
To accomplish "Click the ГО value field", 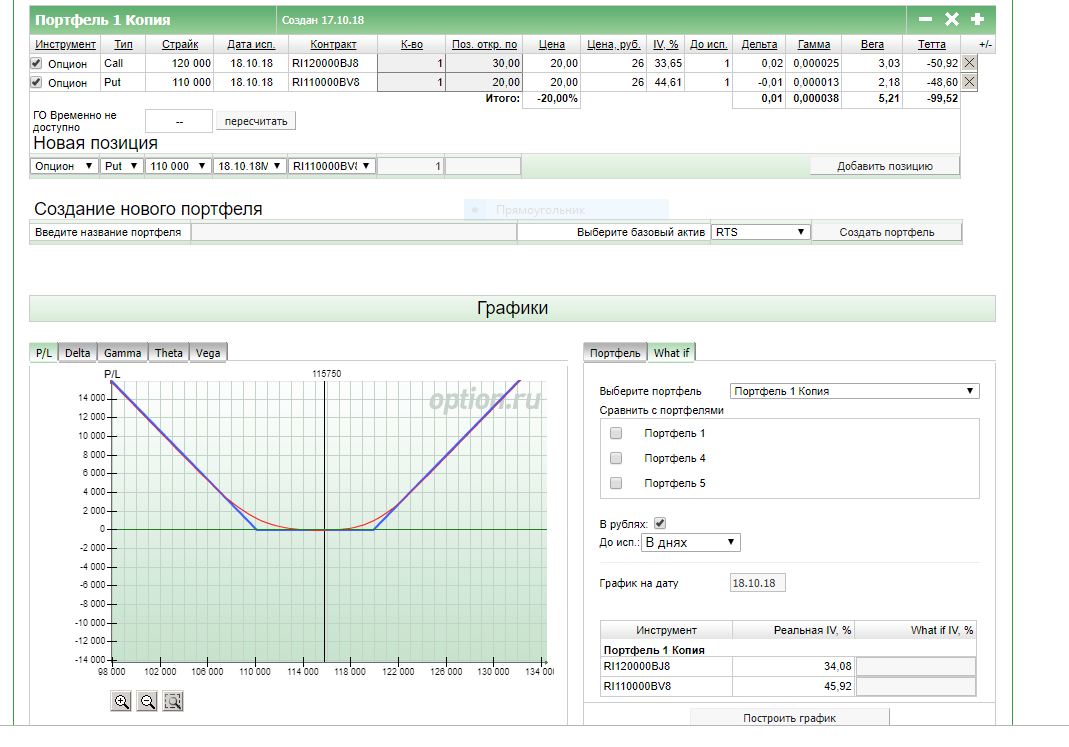I will click(179, 121).
